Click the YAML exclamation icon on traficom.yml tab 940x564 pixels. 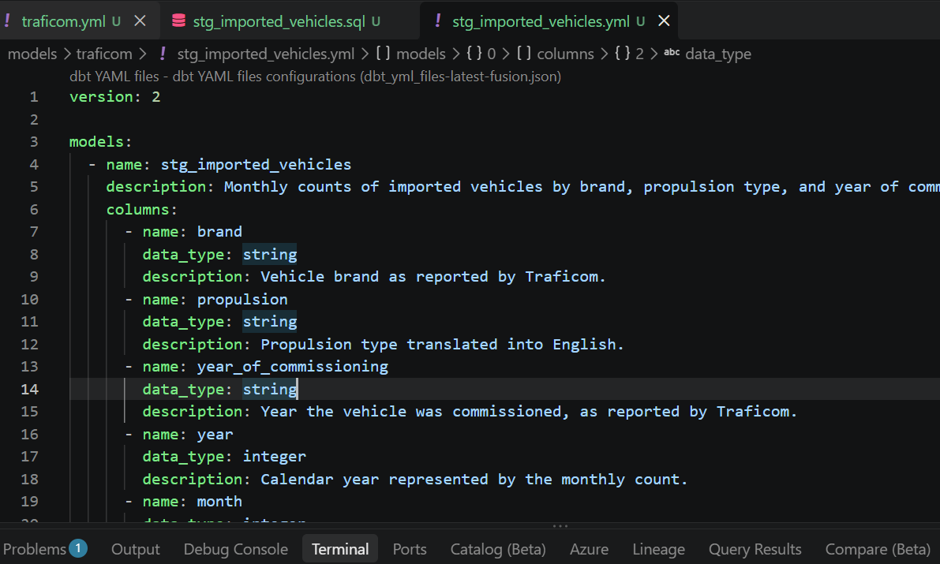click(x=7, y=21)
